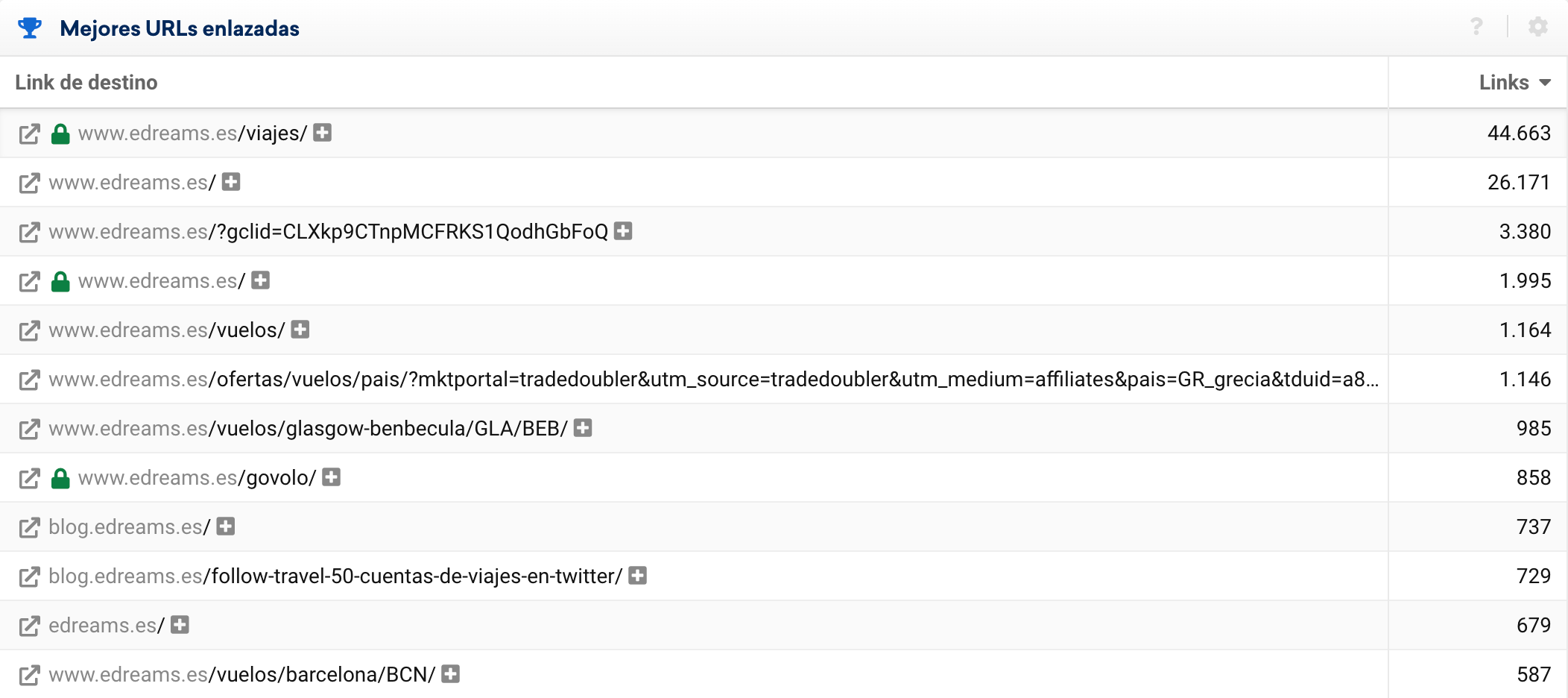Viewport: 1568px width, 698px height.
Task: Sort by the Links column dropdown arrow
Action: coord(1545,83)
